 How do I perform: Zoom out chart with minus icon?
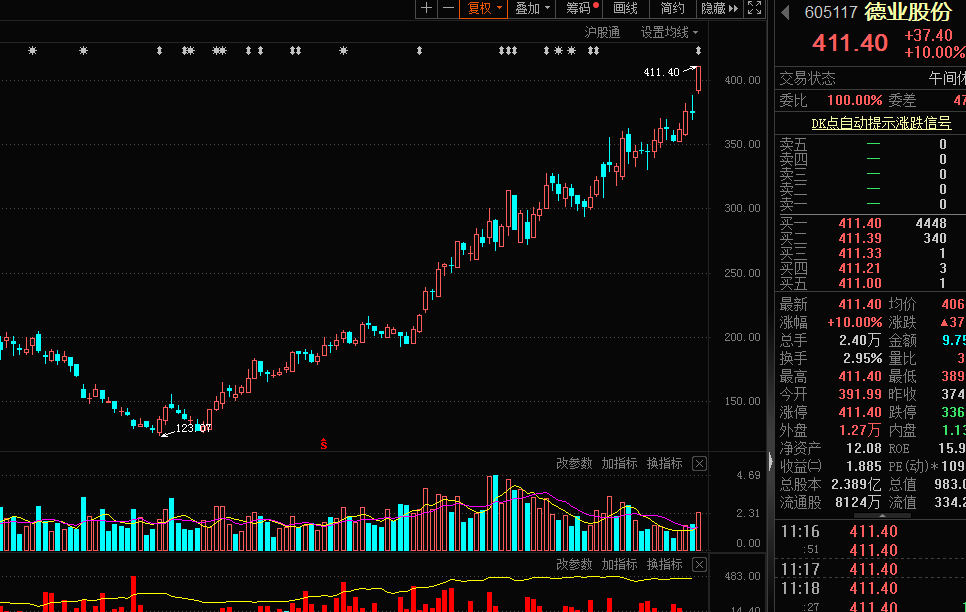pyautogui.click(x=448, y=8)
